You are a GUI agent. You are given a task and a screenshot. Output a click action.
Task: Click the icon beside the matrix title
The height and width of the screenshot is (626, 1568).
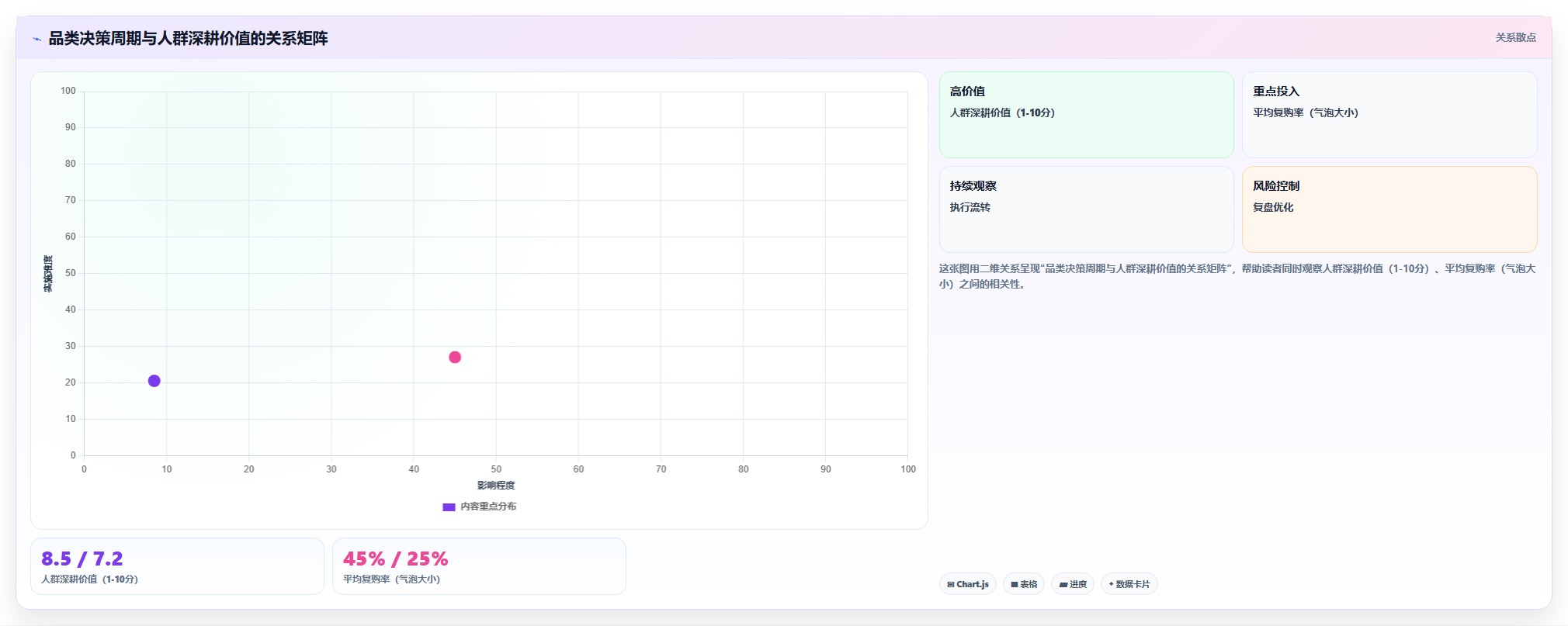(x=36, y=39)
